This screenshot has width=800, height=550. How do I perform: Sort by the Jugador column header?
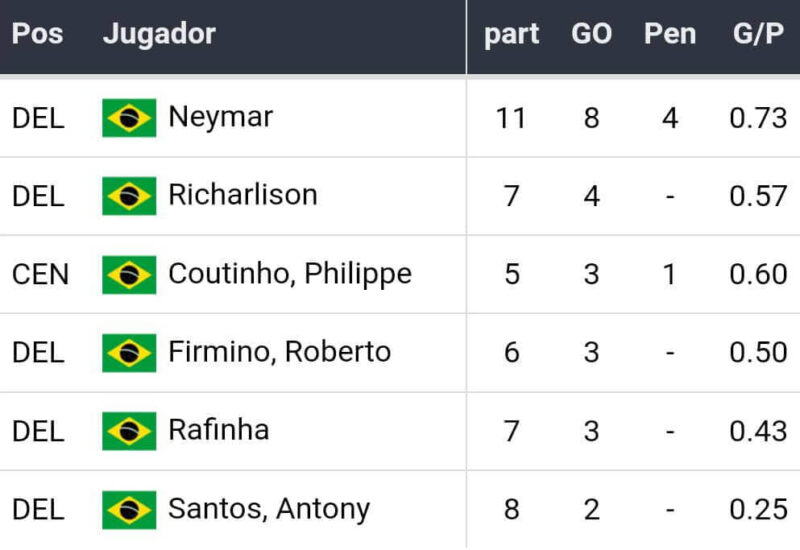(159, 34)
